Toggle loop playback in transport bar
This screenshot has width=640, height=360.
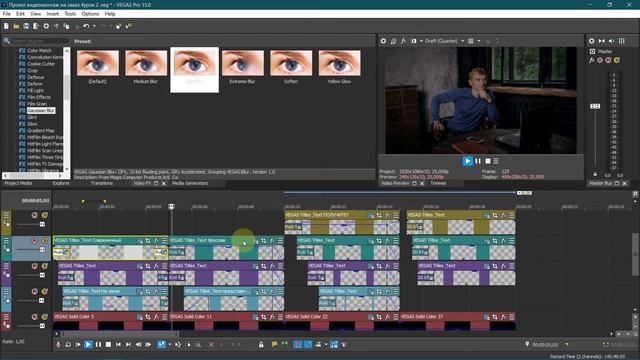click(68, 344)
